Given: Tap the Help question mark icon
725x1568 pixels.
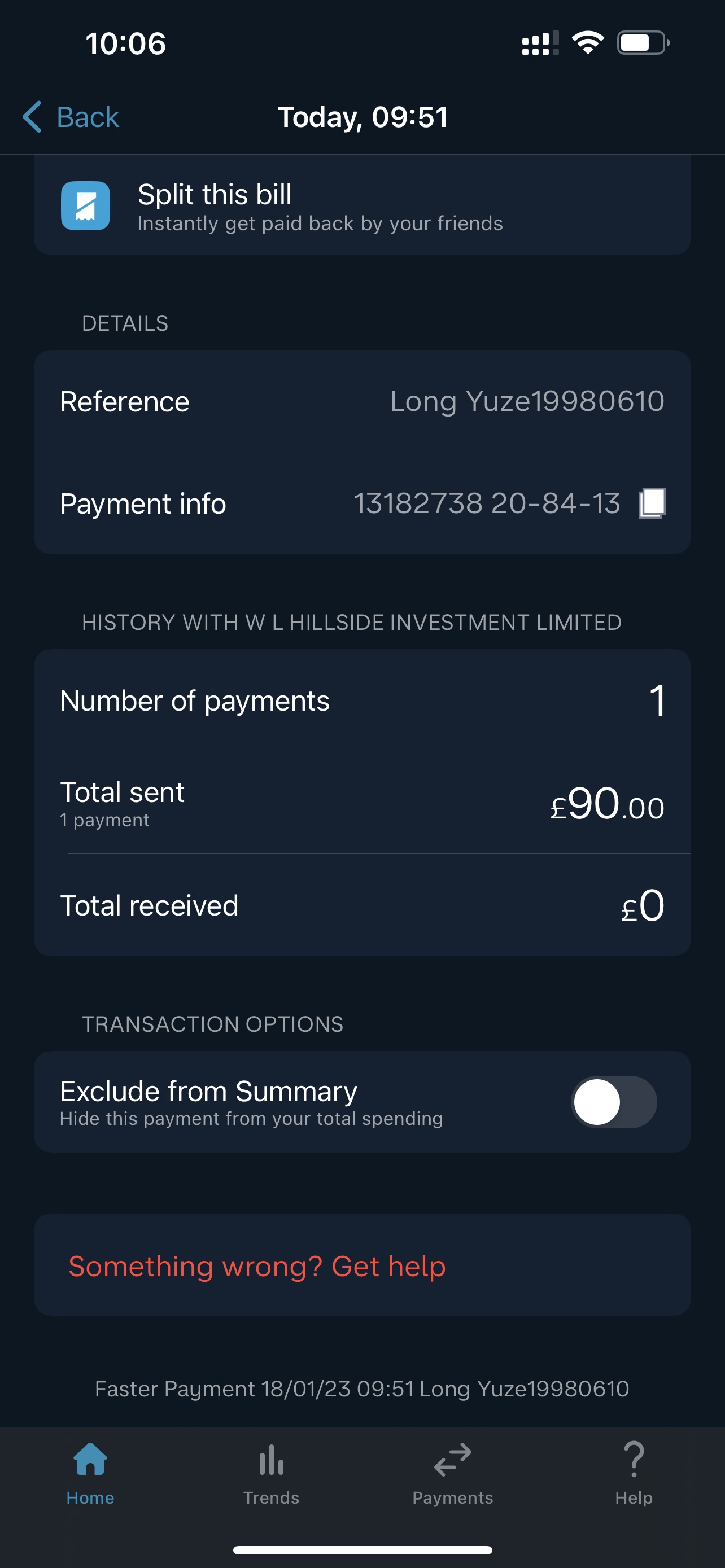Looking at the screenshot, I should coord(634,1460).
